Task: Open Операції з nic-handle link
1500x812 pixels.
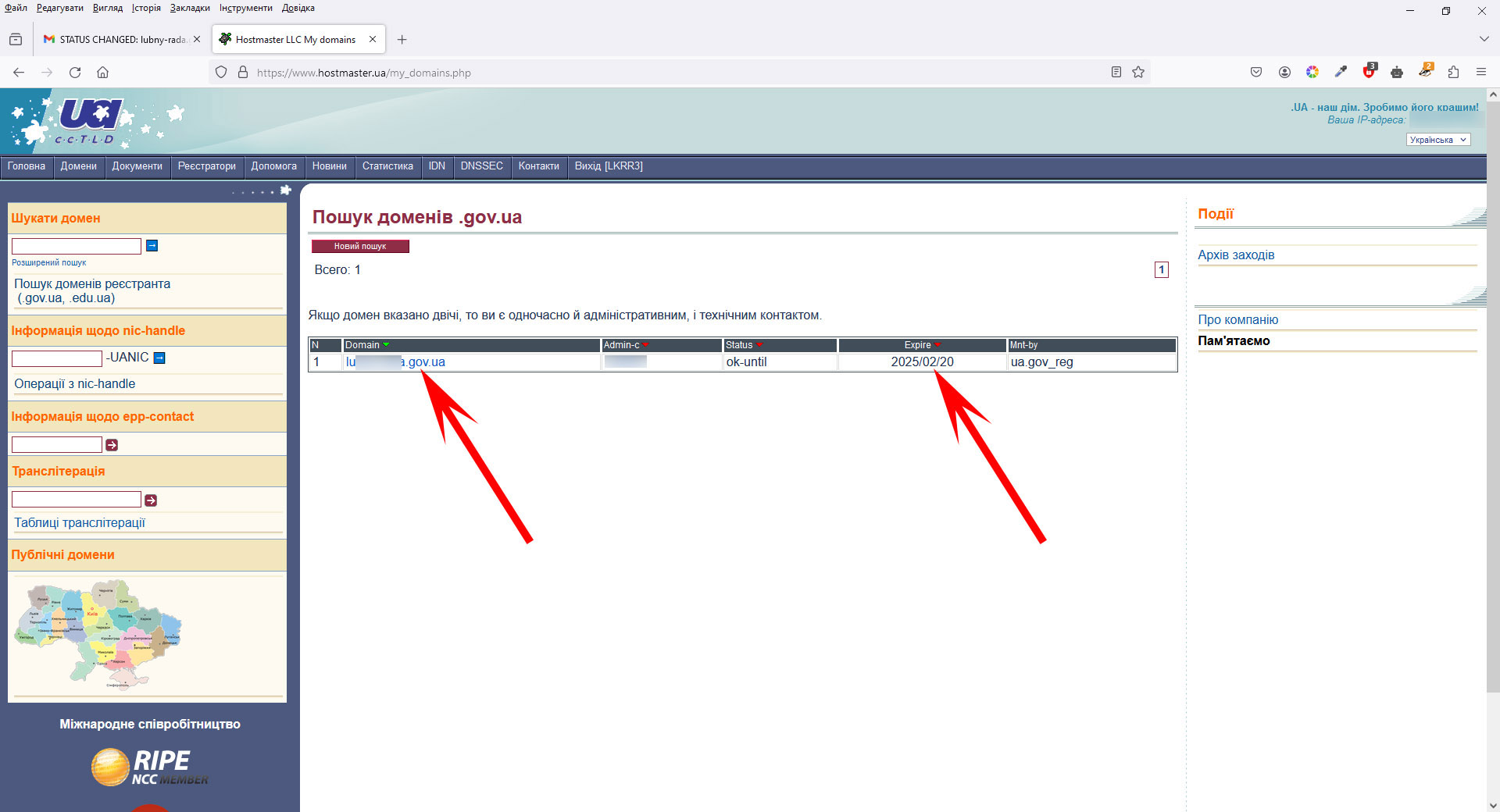Action: tap(74, 384)
